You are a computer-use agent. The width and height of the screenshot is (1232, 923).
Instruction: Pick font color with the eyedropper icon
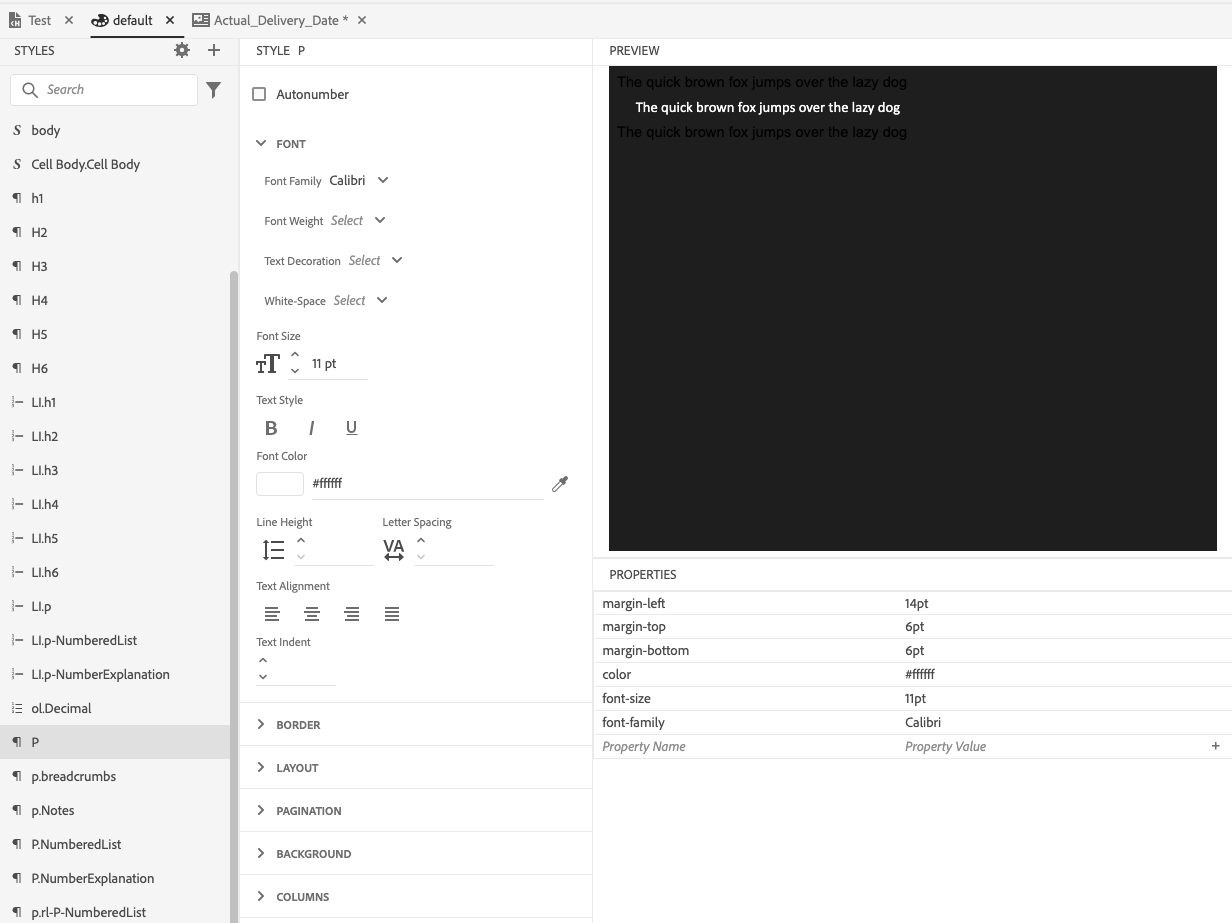point(560,483)
